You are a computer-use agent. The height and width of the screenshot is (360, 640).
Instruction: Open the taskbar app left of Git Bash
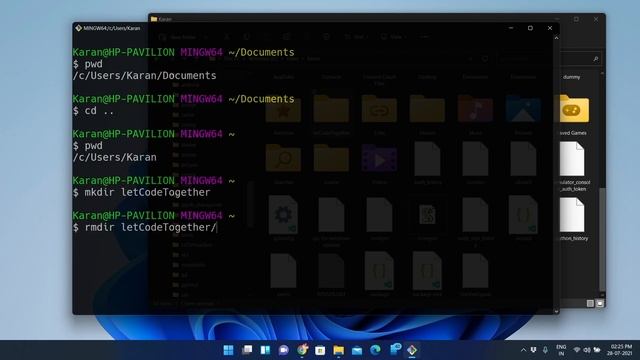point(395,349)
